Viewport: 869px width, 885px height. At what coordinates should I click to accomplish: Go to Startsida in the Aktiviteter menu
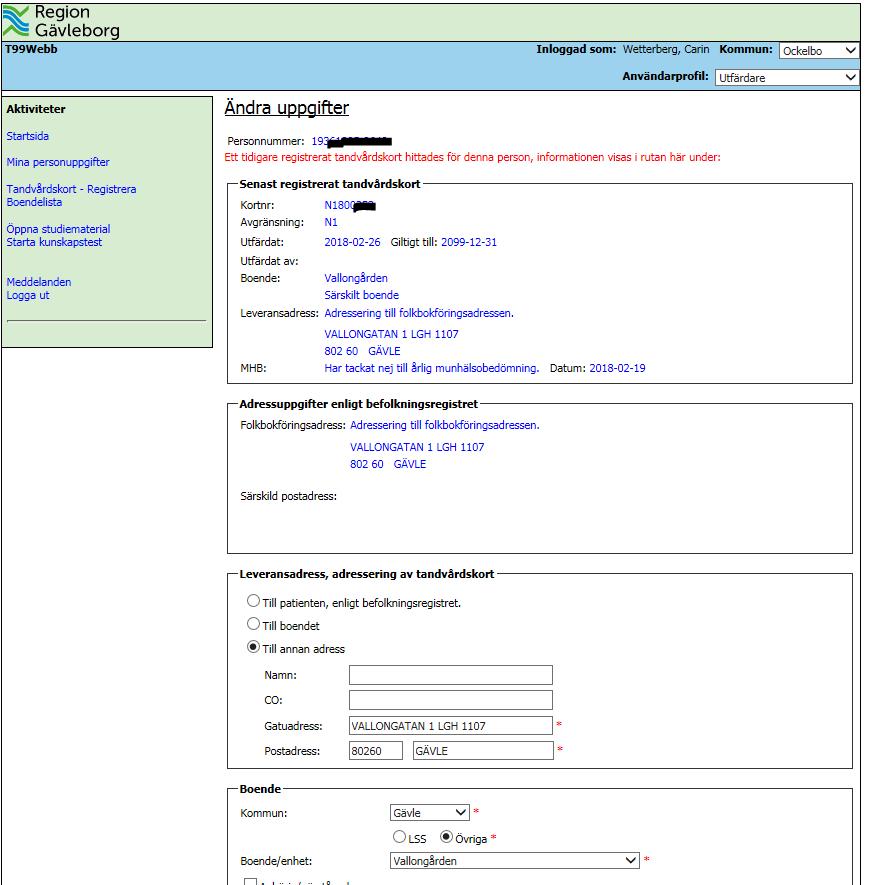pos(28,136)
